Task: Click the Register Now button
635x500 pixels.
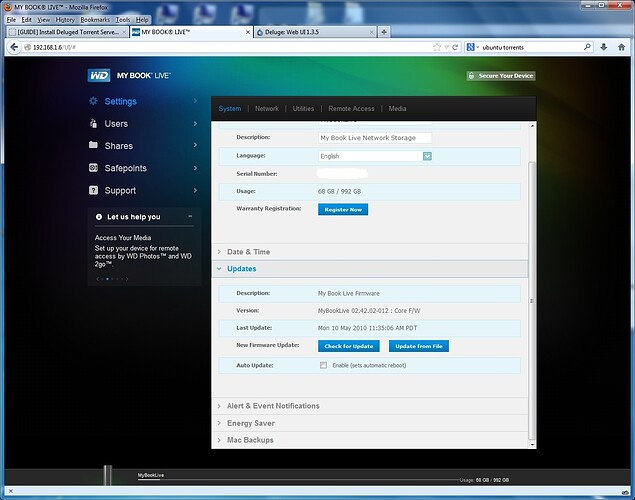Action: 343,209
